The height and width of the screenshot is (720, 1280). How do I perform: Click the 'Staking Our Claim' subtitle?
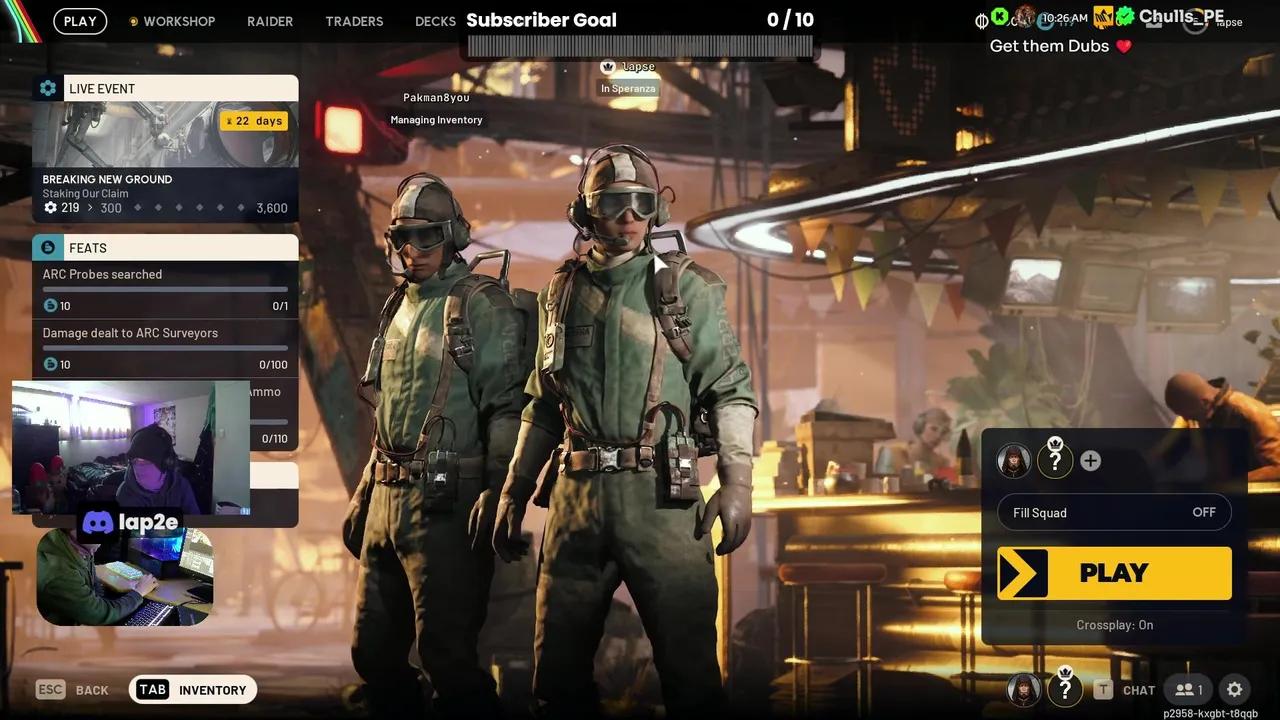[85, 194]
